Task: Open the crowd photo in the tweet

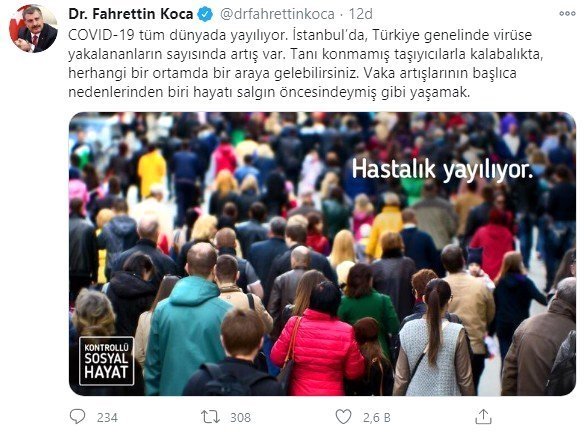Action: (x=322, y=254)
